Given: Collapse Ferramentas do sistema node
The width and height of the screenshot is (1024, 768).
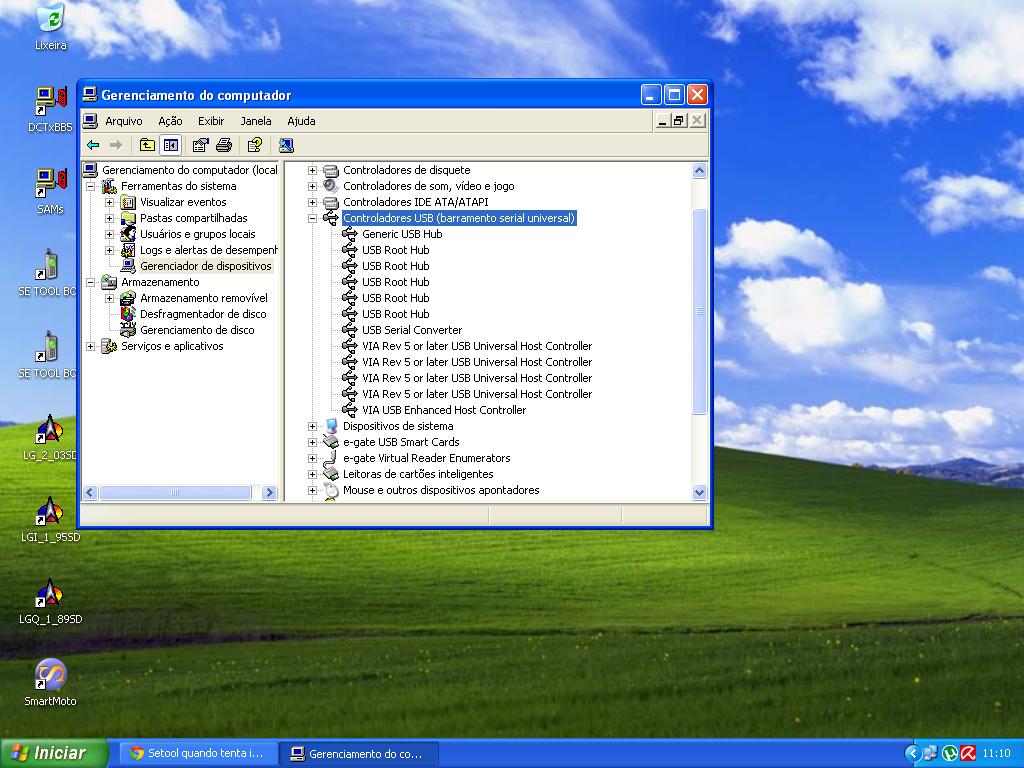Looking at the screenshot, I should (x=90, y=186).
